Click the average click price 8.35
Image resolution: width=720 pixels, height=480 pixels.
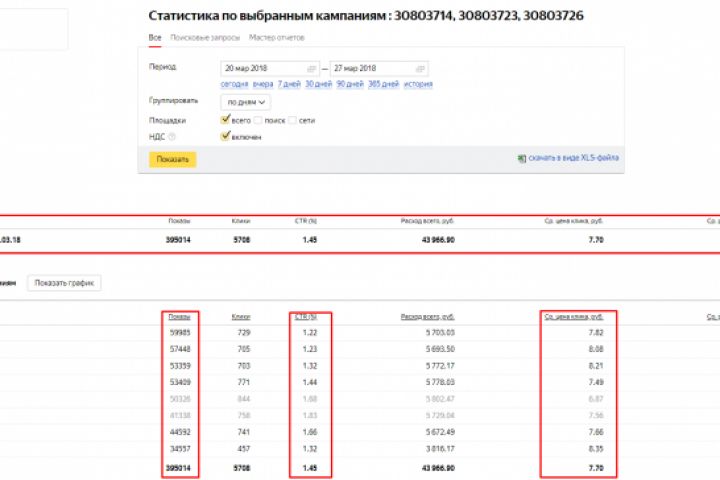click(596, 449)
